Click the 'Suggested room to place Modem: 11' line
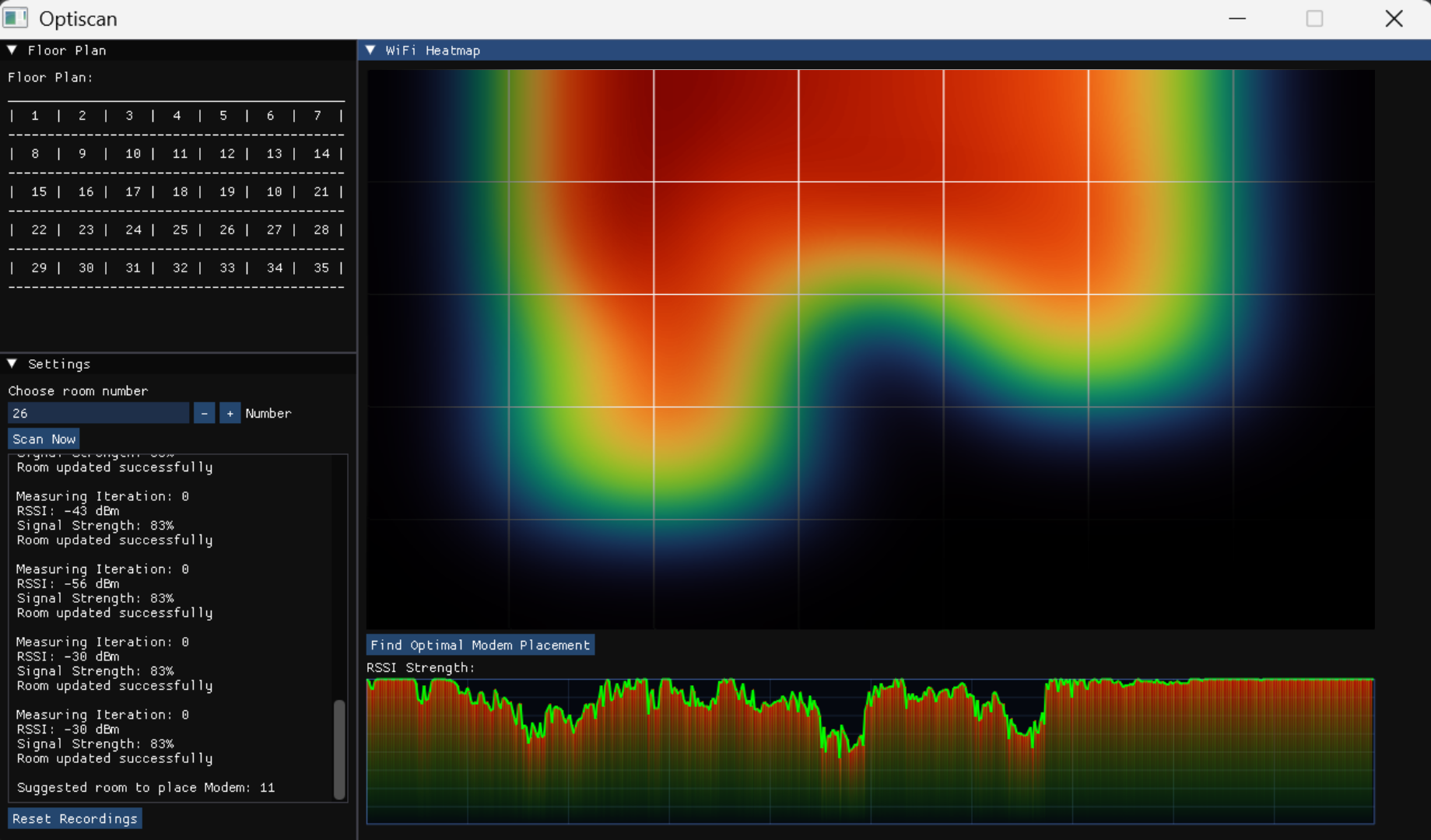This screenshot has width=1431, height=840. click(146, 787)
